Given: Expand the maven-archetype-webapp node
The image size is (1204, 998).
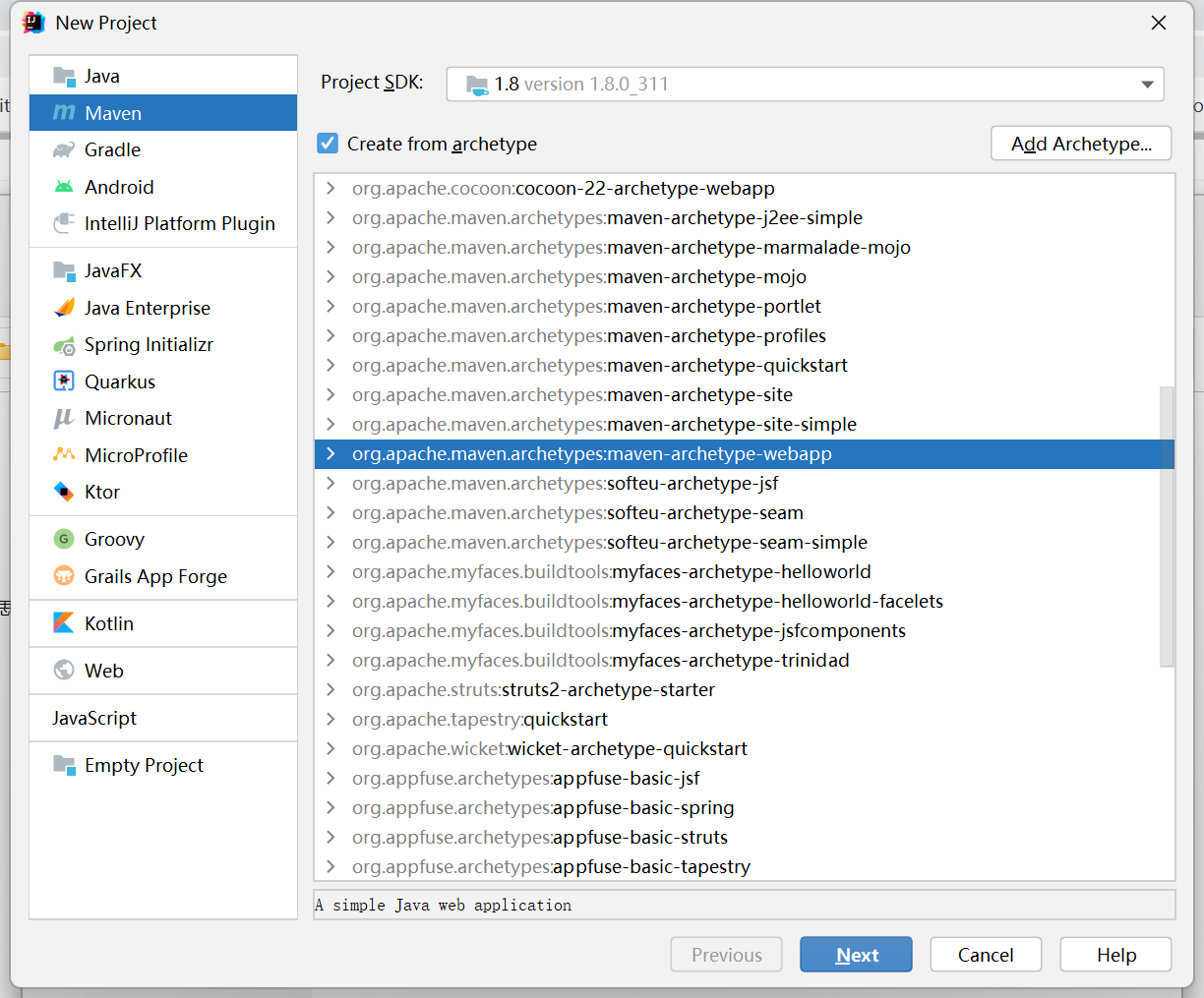Looking at the screenshot, I should (331, 454).
